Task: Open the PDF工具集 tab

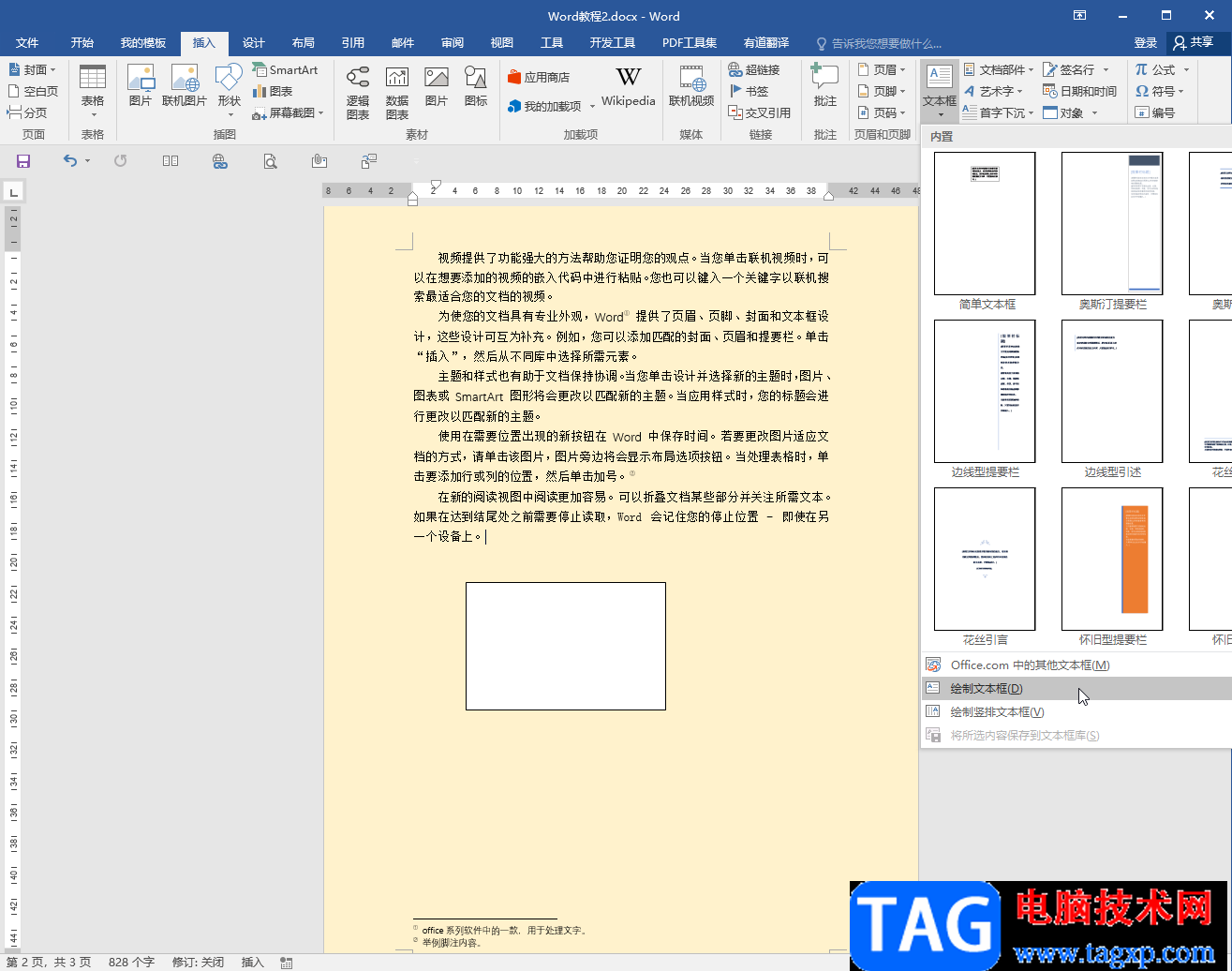Action: (x=690, y=43)
